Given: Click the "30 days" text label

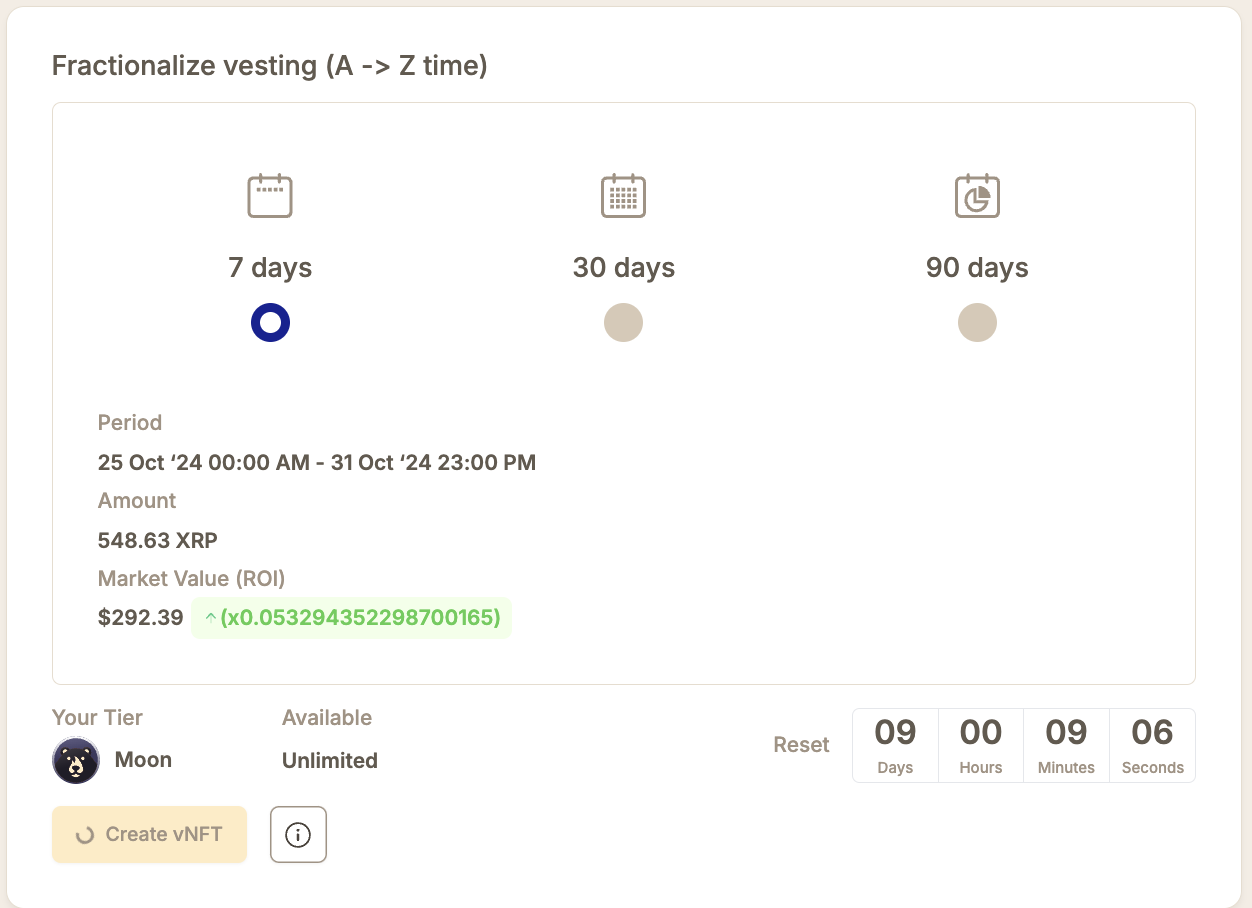Looking at the screenshot, I should pyautogui.click(x=623, y=268).
